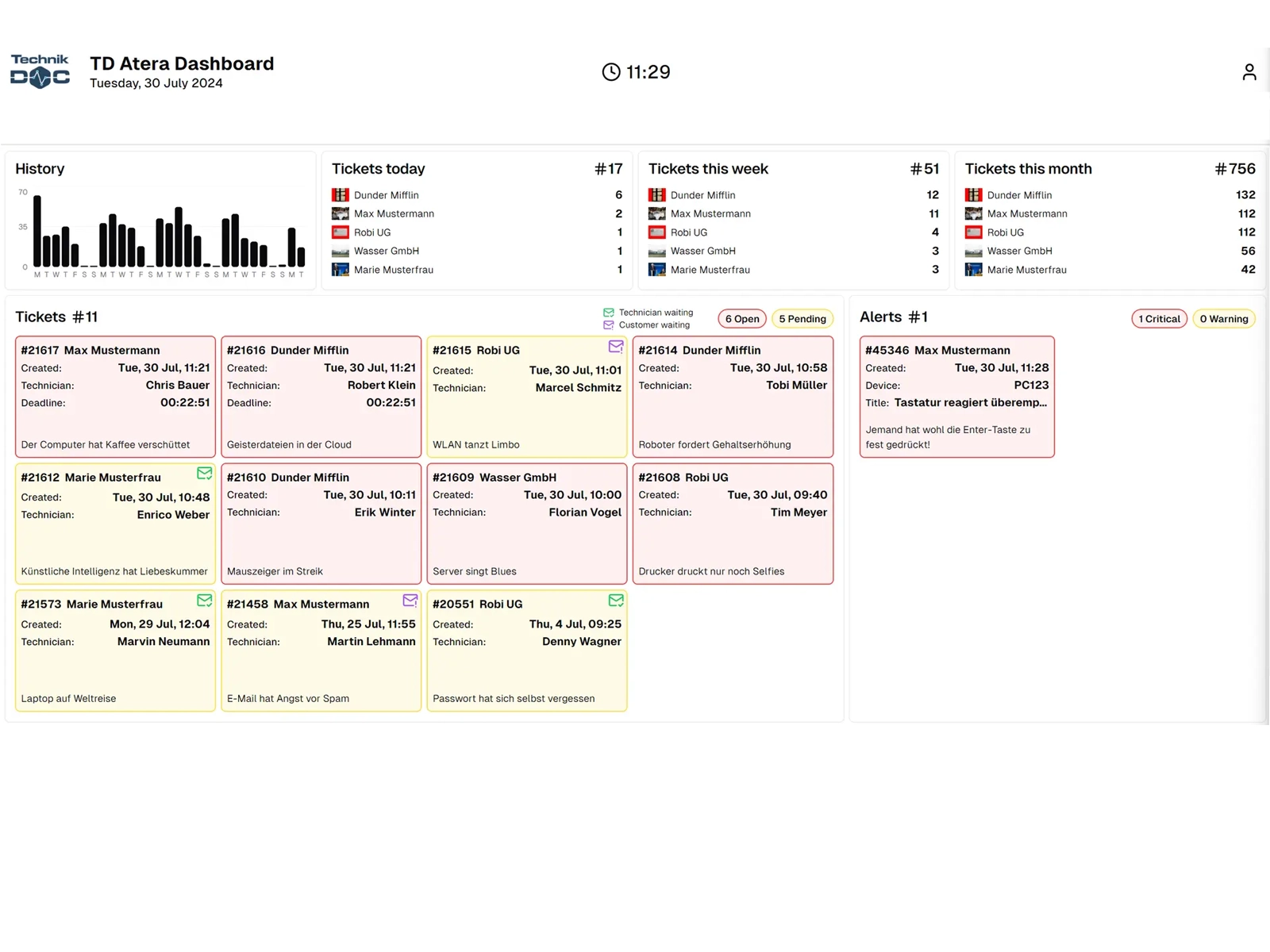
Task: Click the Technician waiting legend icon
Action: click(x=608, y=313)
